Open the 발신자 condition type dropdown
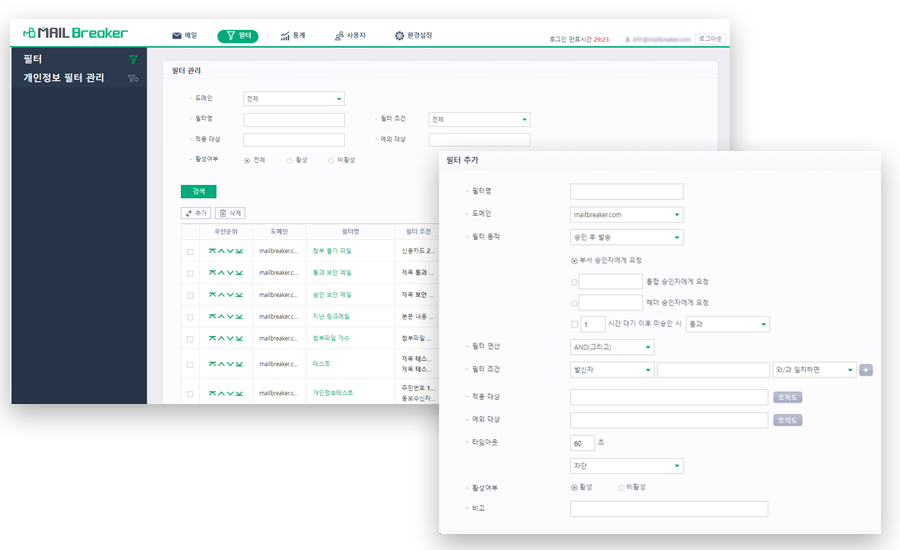The height and width of the screenshot is (550, 900). [612, 370]
